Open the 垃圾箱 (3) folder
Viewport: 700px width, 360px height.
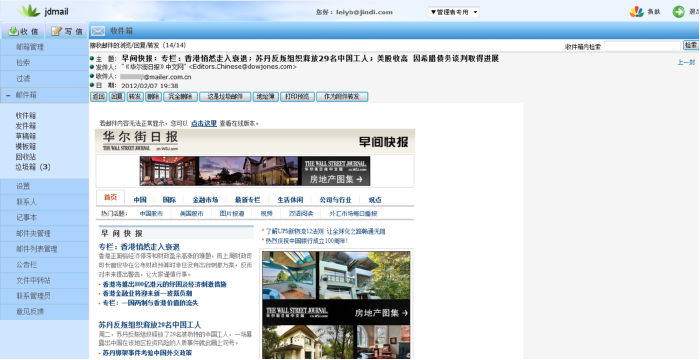(33, 167)
